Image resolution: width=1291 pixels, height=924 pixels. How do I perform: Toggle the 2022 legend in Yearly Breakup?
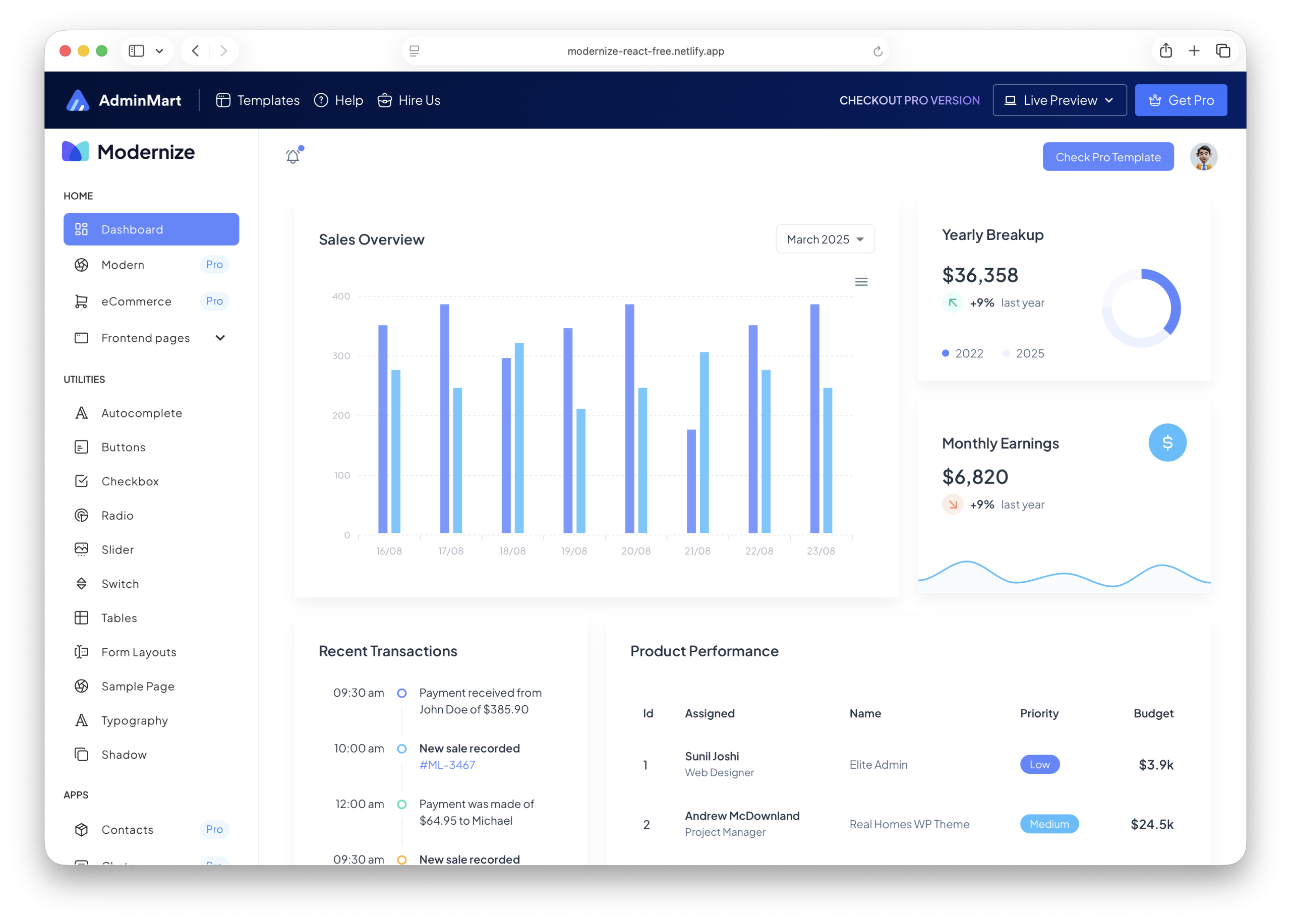963,353
